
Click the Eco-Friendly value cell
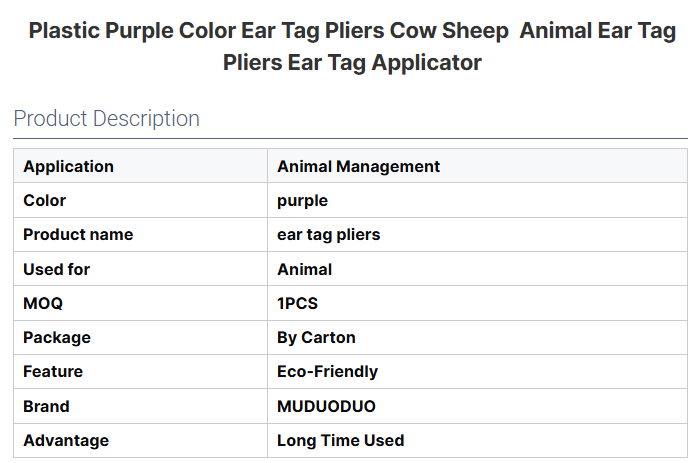(327, 371)
